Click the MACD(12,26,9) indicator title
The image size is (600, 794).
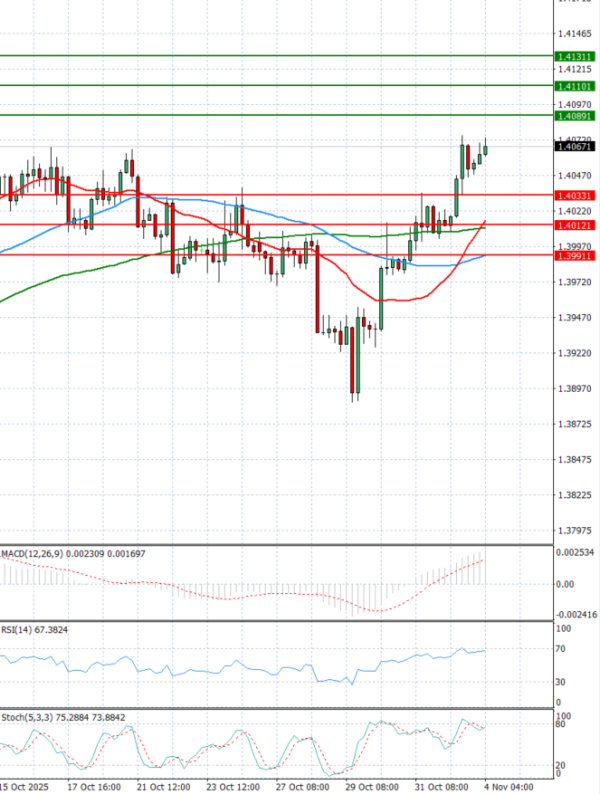pos(28,553)
